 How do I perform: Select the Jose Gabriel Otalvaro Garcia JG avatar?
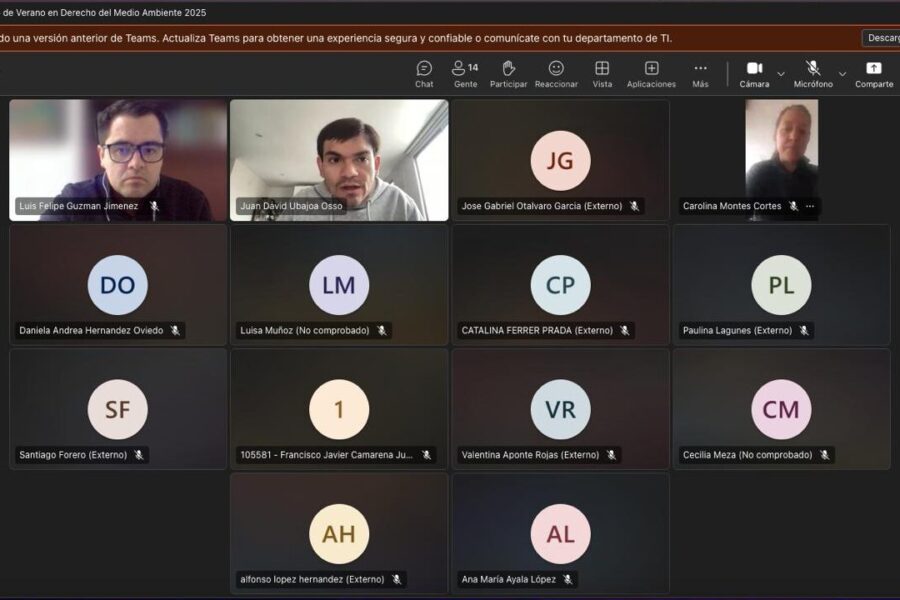(560, 160)
